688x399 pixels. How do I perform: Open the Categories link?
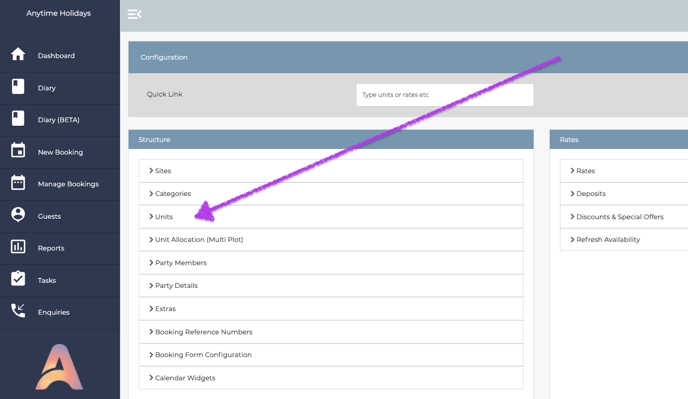click(x=173, y=194)
